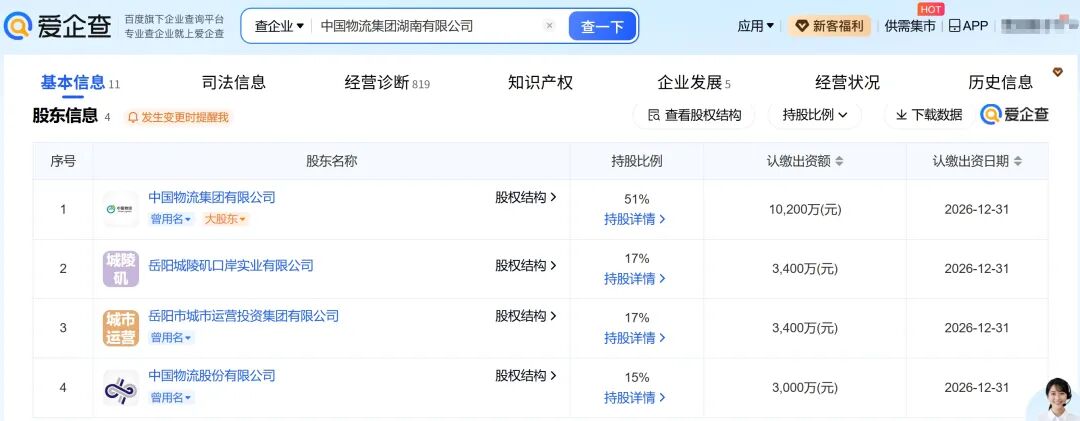
Task: Click the 城市运营 company logo icon
Action: click(x=121, y=328)
